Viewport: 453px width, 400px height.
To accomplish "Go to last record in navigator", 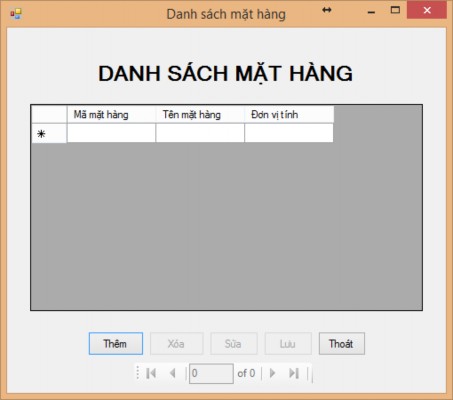I will pyautogui.click(x=294, y=373).
